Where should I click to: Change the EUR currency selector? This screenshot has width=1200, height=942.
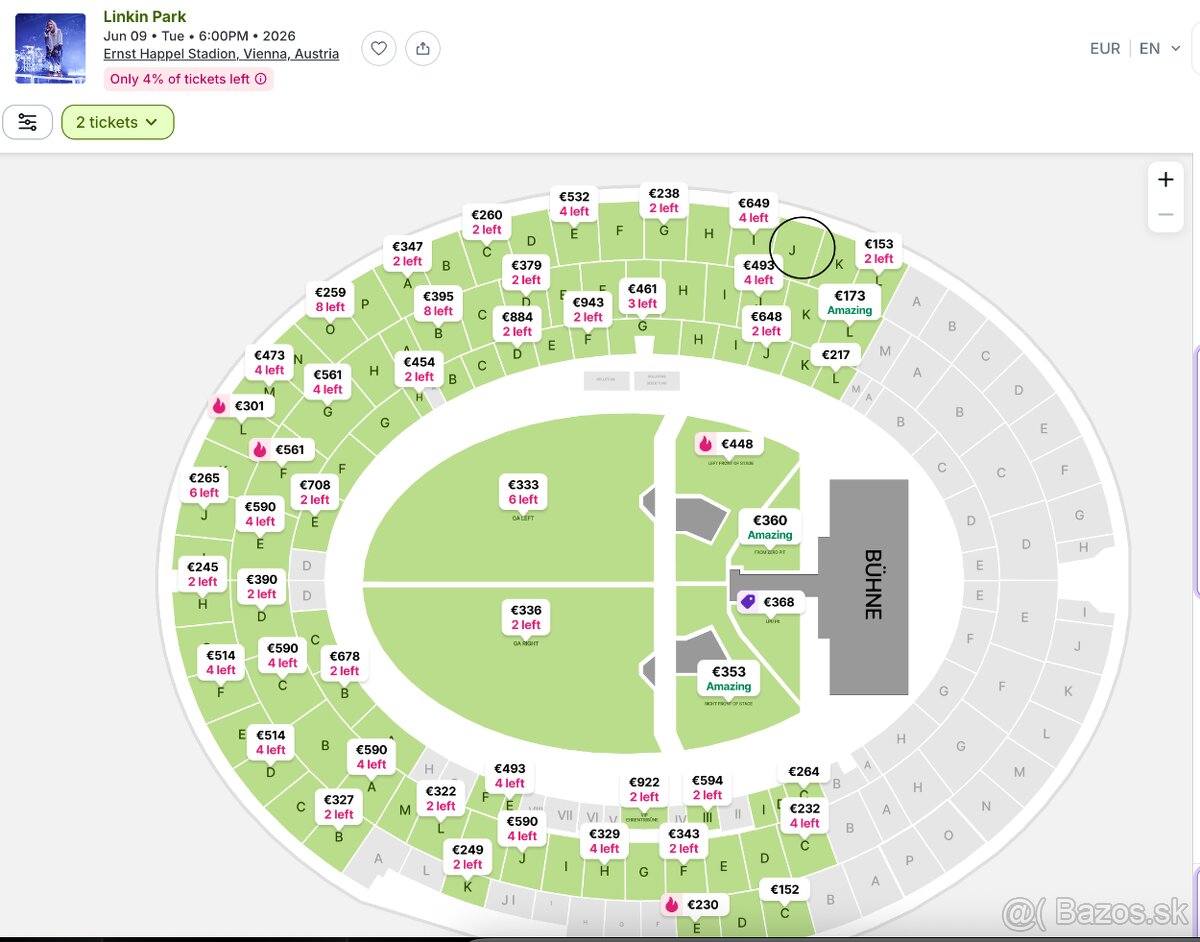click(x=1105, y=48)
